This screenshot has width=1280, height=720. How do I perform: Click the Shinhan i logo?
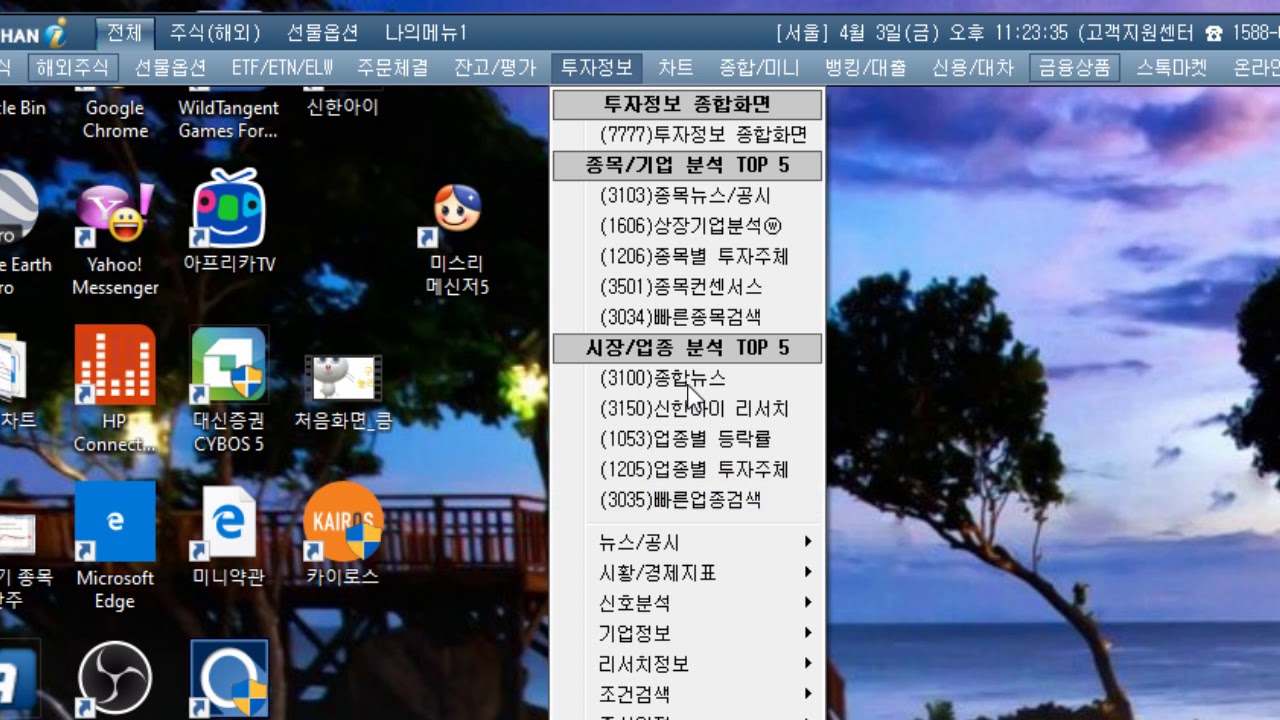(x=35, y=33)
